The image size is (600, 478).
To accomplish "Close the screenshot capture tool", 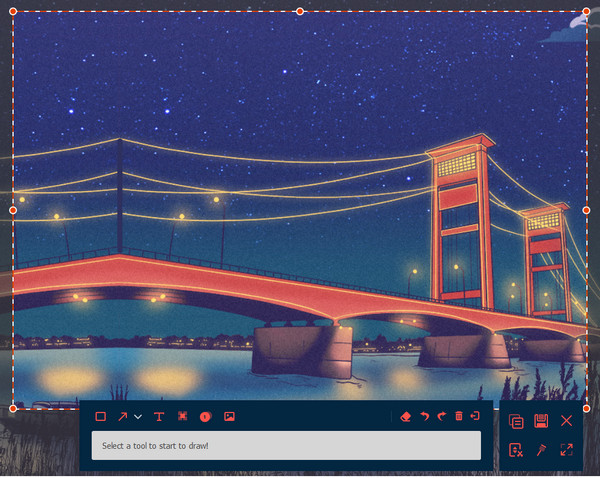I will 567,421.
